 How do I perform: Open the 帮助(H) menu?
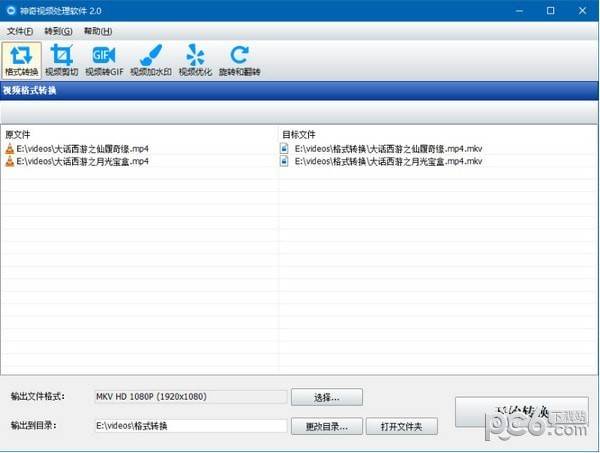point(98,31)
